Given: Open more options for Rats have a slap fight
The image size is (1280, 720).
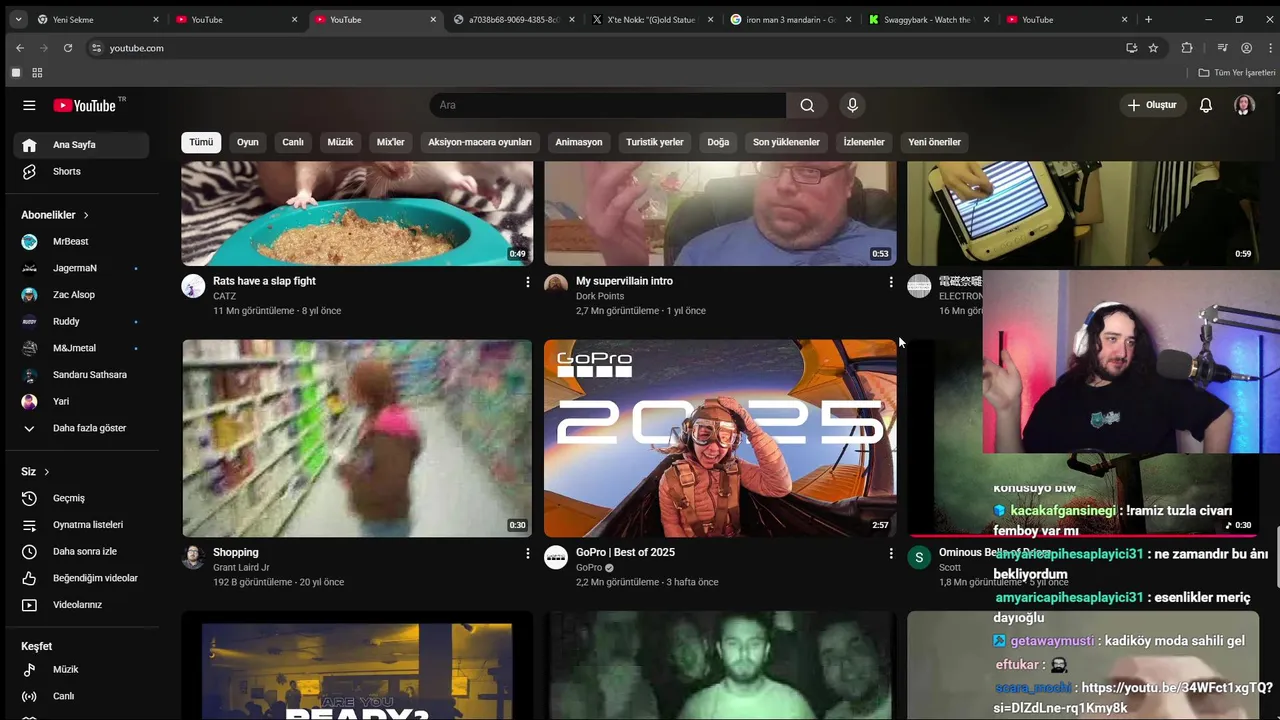Looking at the screenshot, I should click(x=528, y=282).
